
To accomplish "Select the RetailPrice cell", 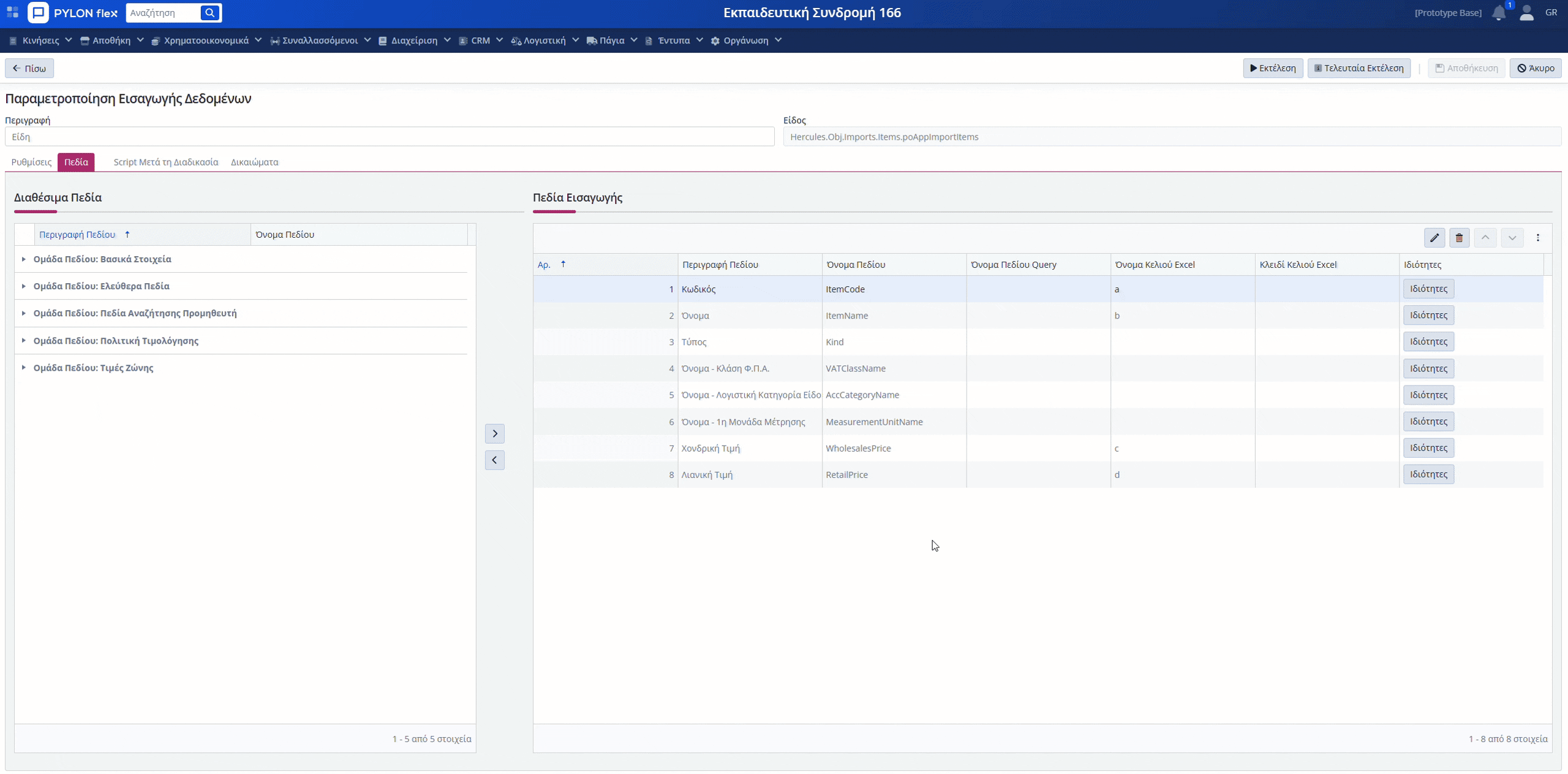I will (x=894, y=474).
